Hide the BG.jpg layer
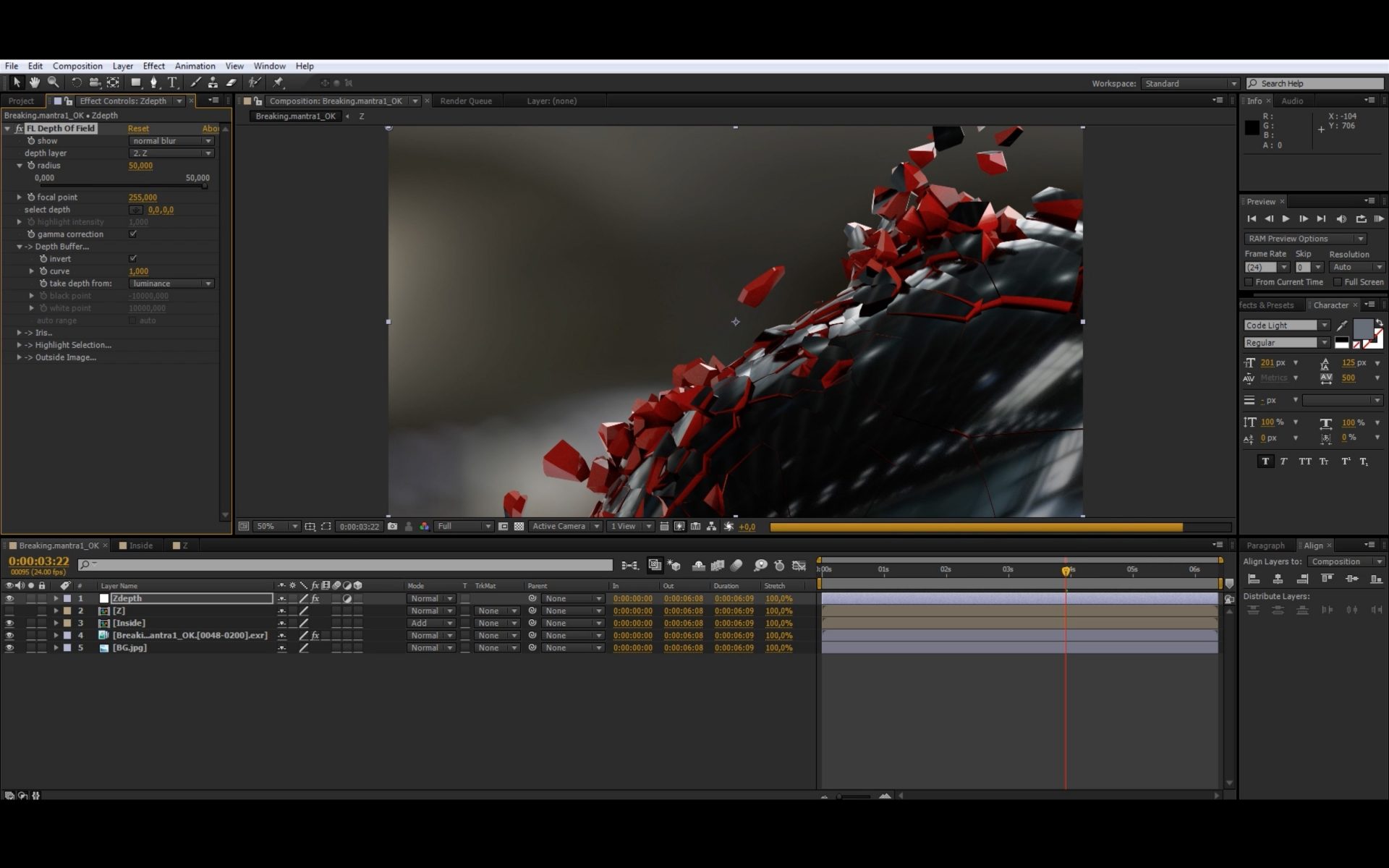Image resolution: width=1389 pixels, height=868 pixels. (9, 648)
